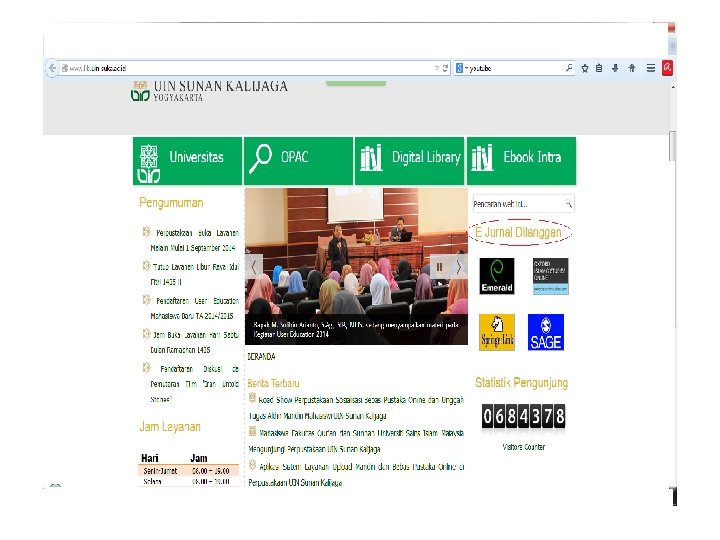Click the Visitors Counter label
Screen dimensions: 720x540
point(523,447)
